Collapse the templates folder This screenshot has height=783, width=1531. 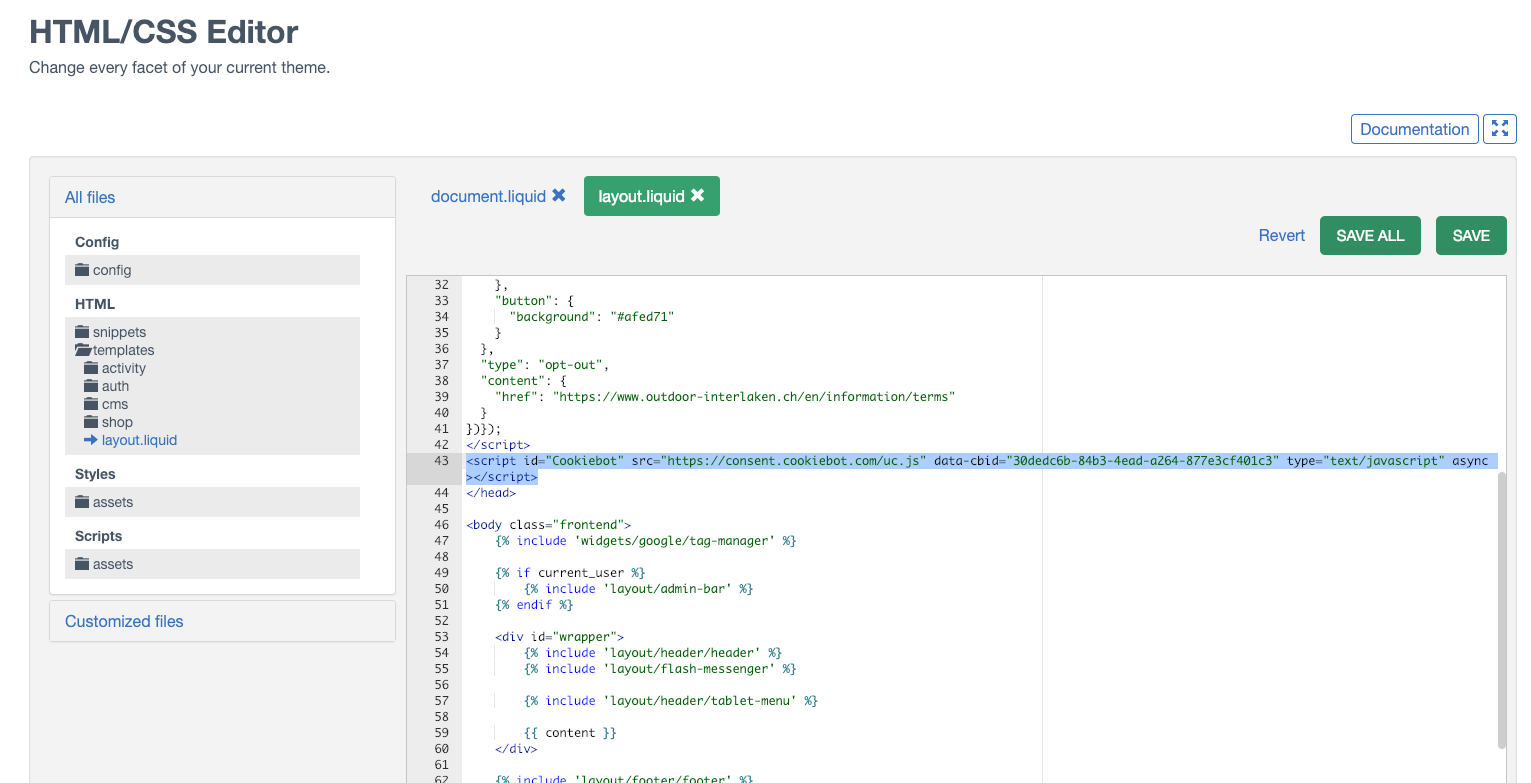coord(124,350)
